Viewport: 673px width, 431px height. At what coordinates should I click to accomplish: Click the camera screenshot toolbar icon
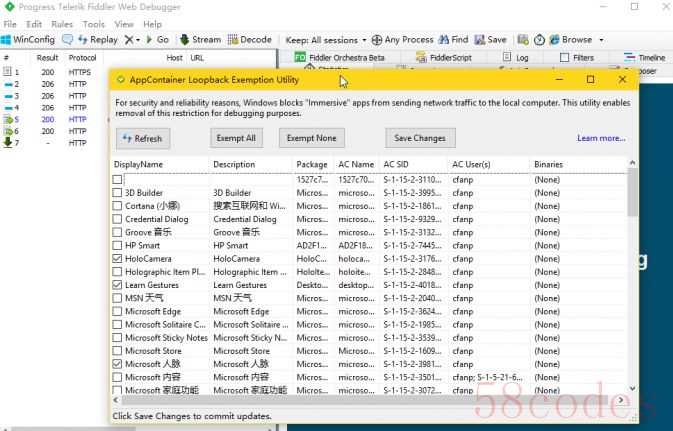[x=523, y=40]
